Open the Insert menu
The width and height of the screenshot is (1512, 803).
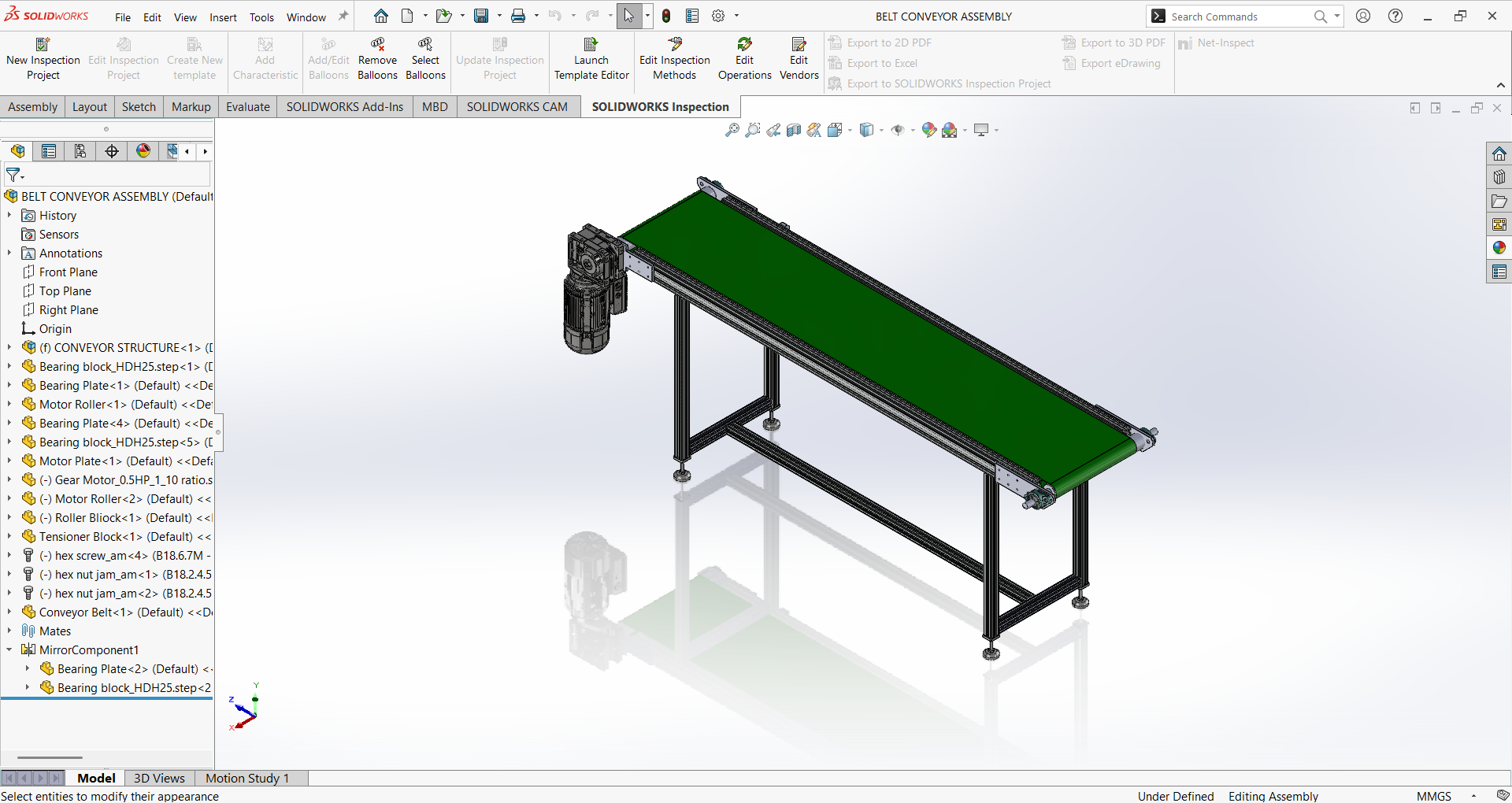[223, 17]
